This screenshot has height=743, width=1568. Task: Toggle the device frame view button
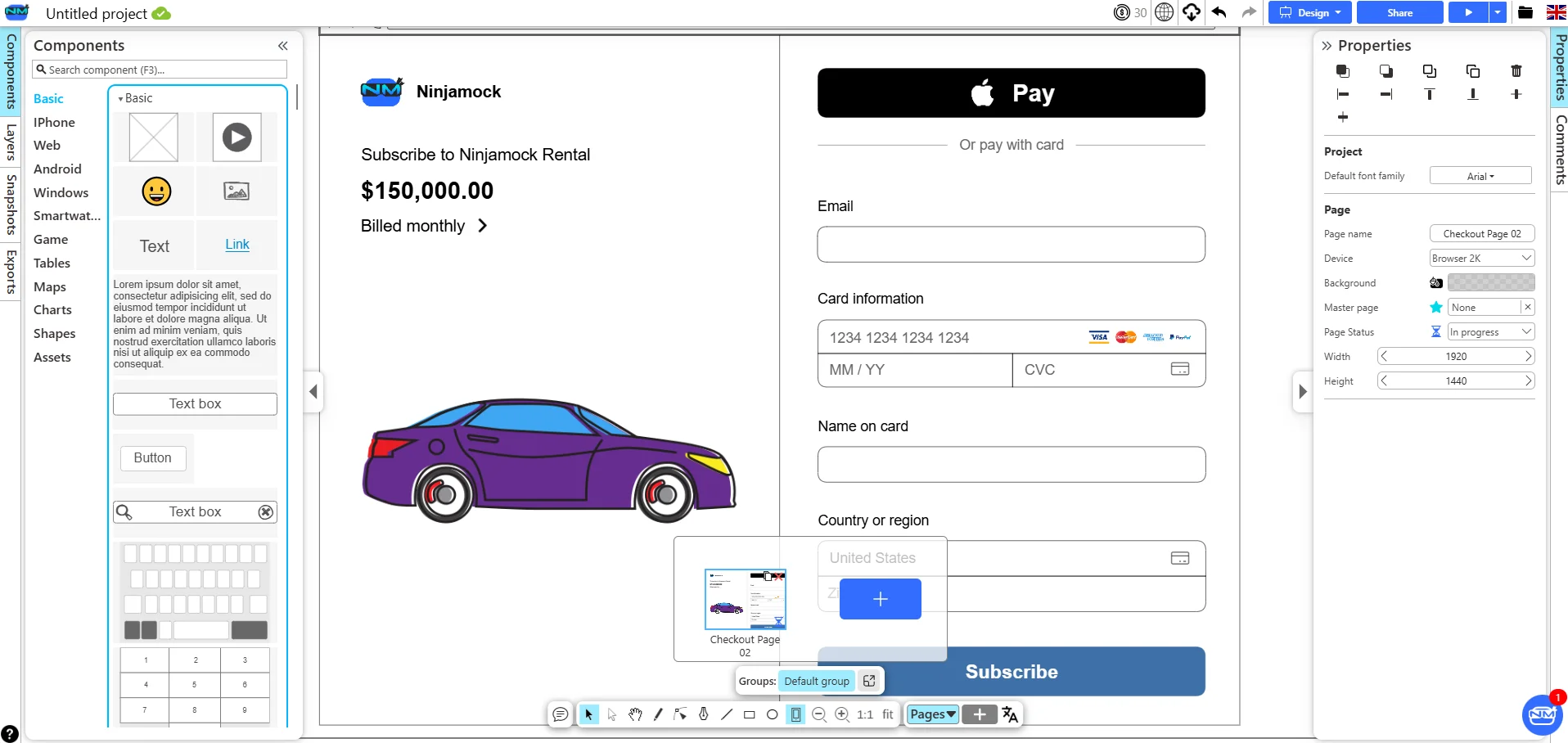tap(795, 714)
